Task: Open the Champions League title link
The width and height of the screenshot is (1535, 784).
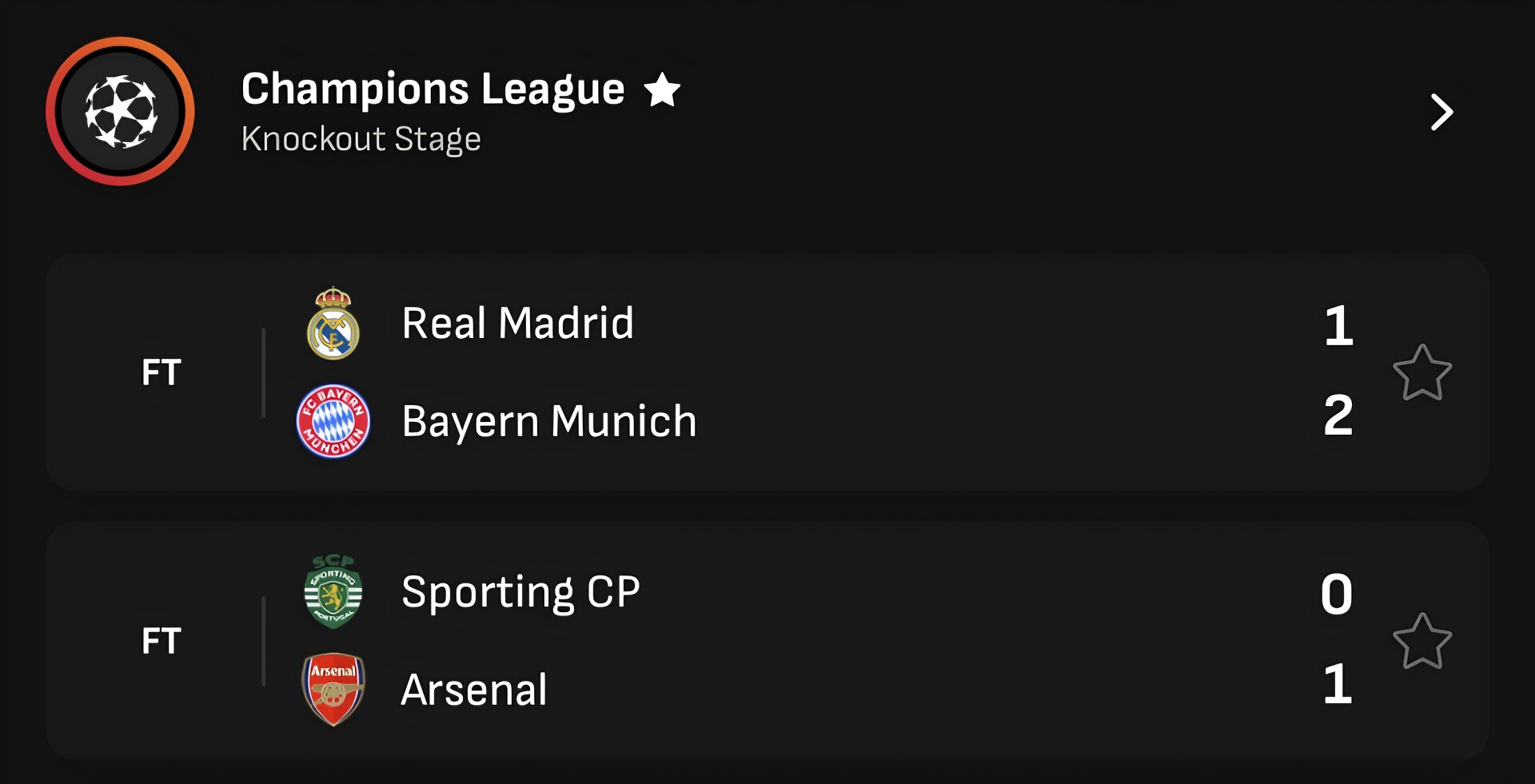Action: click(433, 89)
